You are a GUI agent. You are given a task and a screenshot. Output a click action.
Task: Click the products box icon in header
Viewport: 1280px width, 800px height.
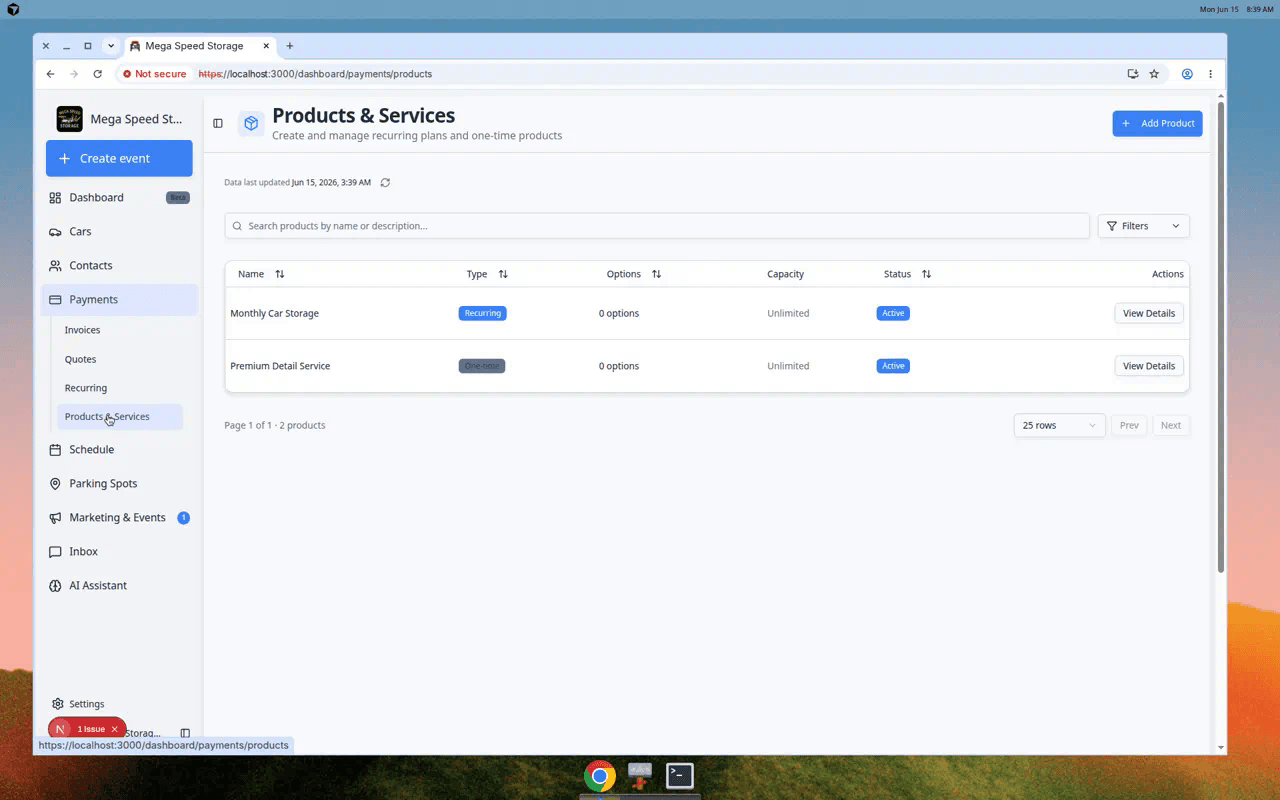(x=251, y=123)
